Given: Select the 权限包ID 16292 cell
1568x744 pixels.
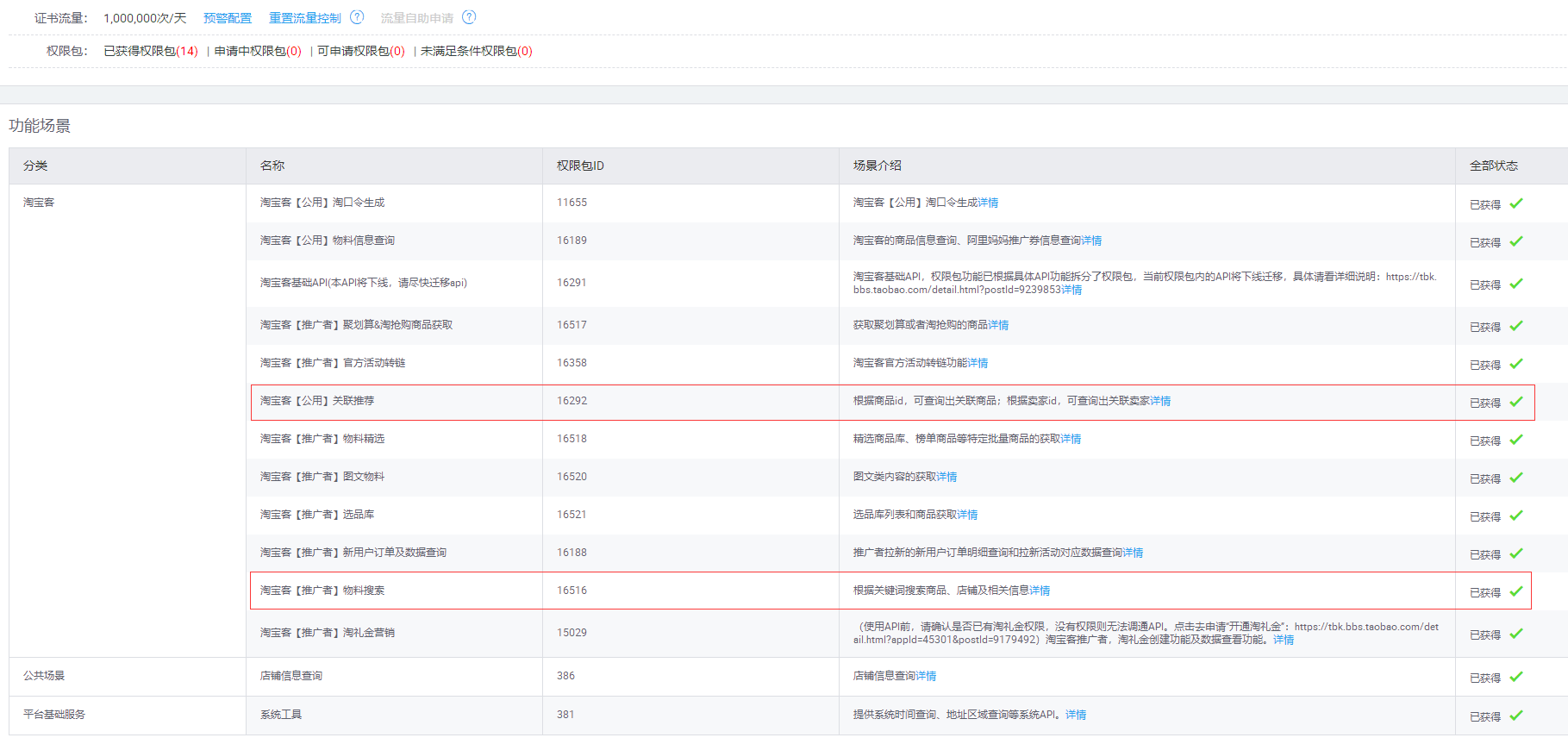Looking at the screenshot, I should [572, 401].
